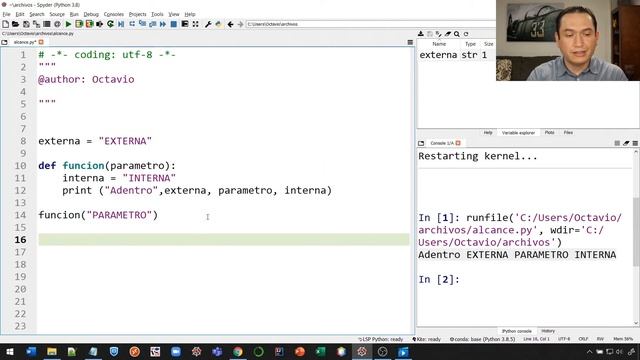The image size is (640, 360).
Task: Interrupt the kernel from the console toolbar
Action: (x=617, y=143)
